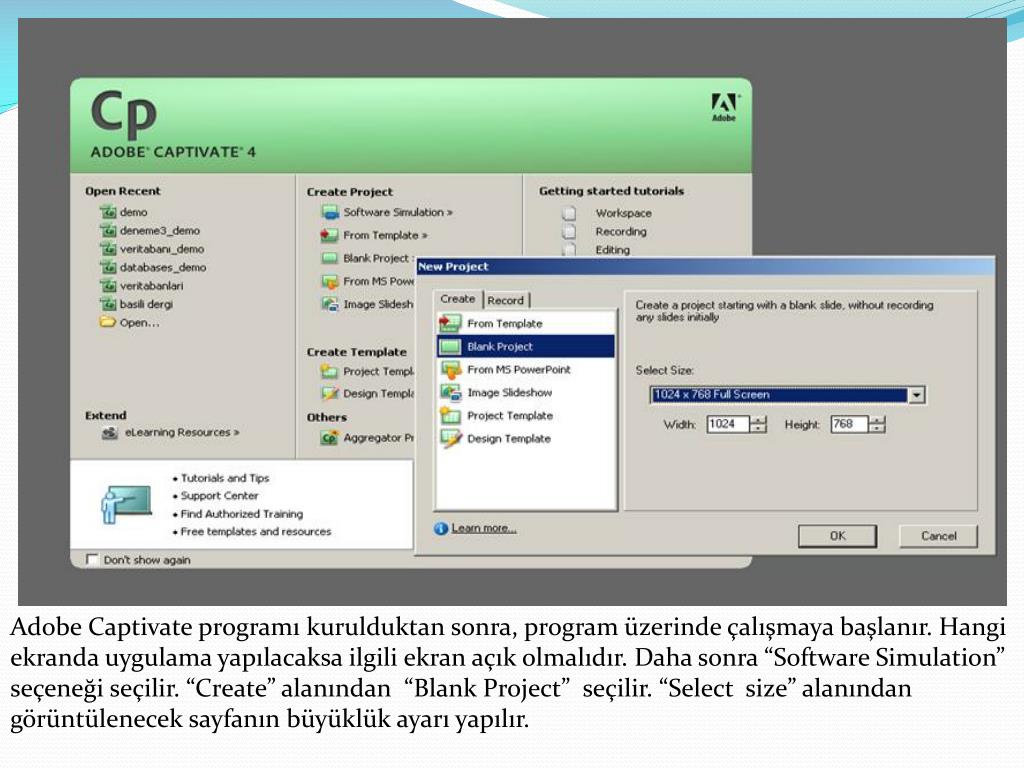Click Design Template icon in New Project list
1024x768 pixels.
[451, 438]
